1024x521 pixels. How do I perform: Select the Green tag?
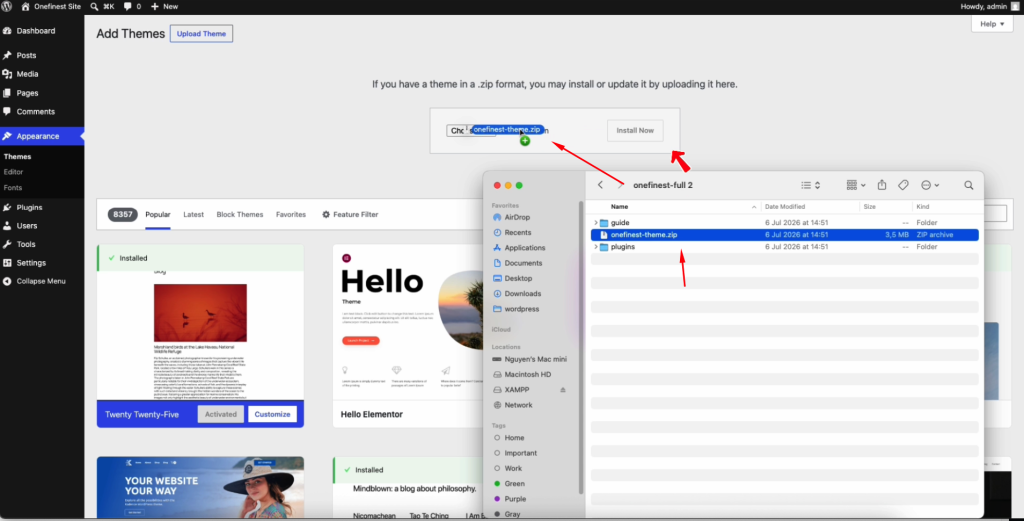509,484
